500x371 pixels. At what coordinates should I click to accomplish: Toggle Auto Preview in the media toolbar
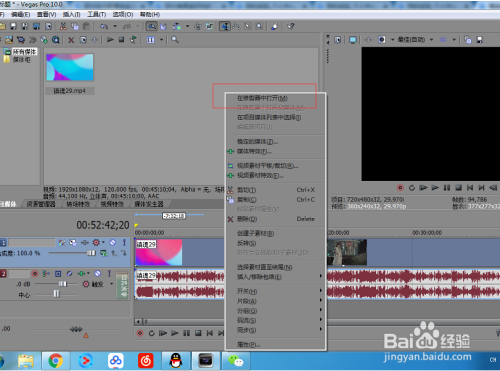tap(133, 40)
